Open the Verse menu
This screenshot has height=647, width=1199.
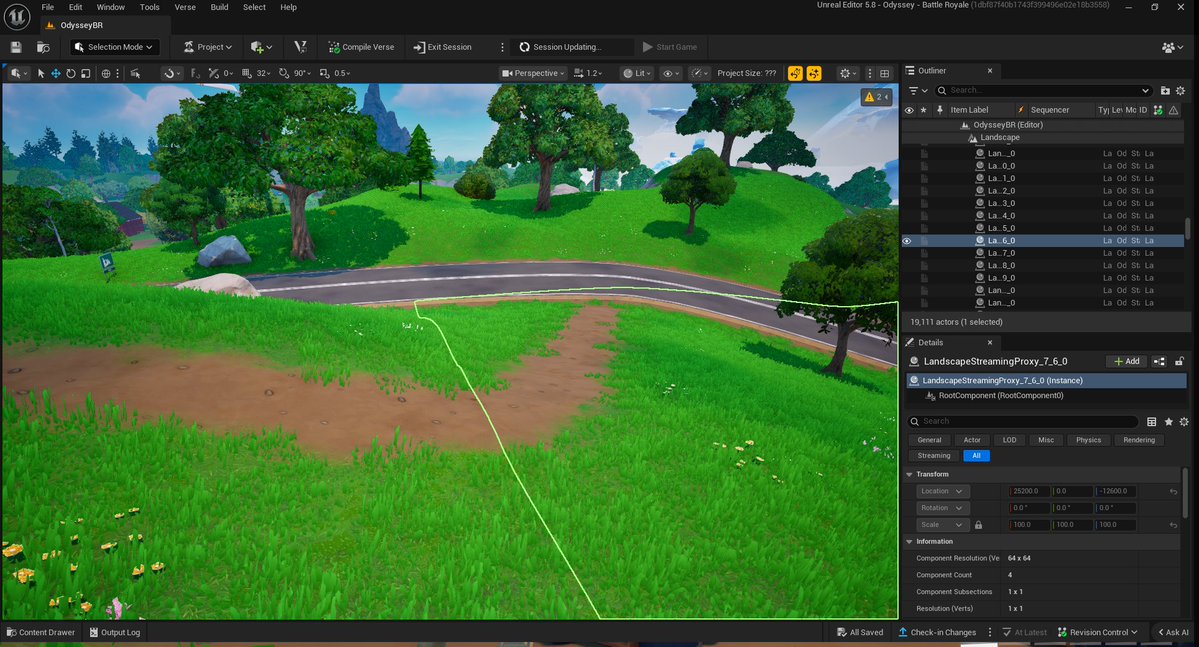185,7
